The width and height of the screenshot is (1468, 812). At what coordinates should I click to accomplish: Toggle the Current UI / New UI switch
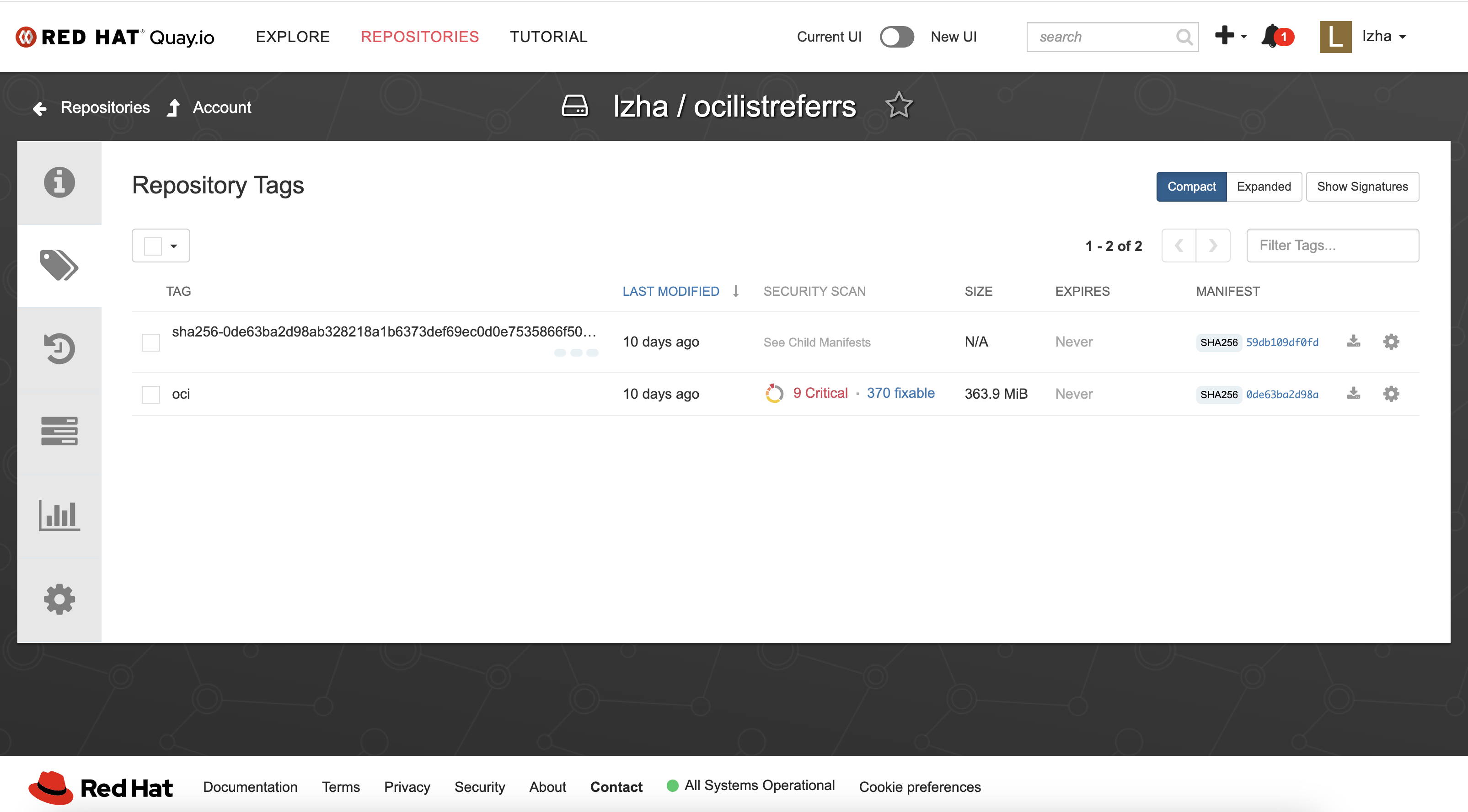click(x=896, y=37)
